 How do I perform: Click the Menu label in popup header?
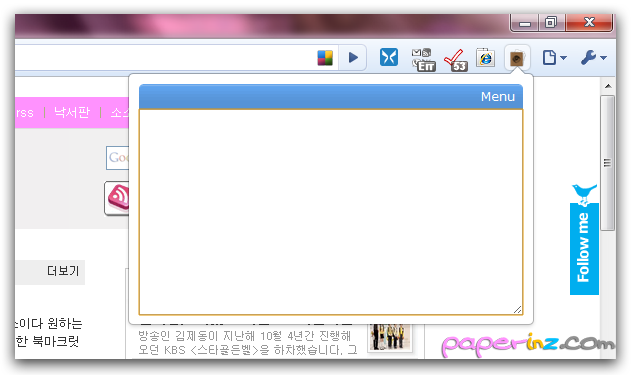(498, 97)
